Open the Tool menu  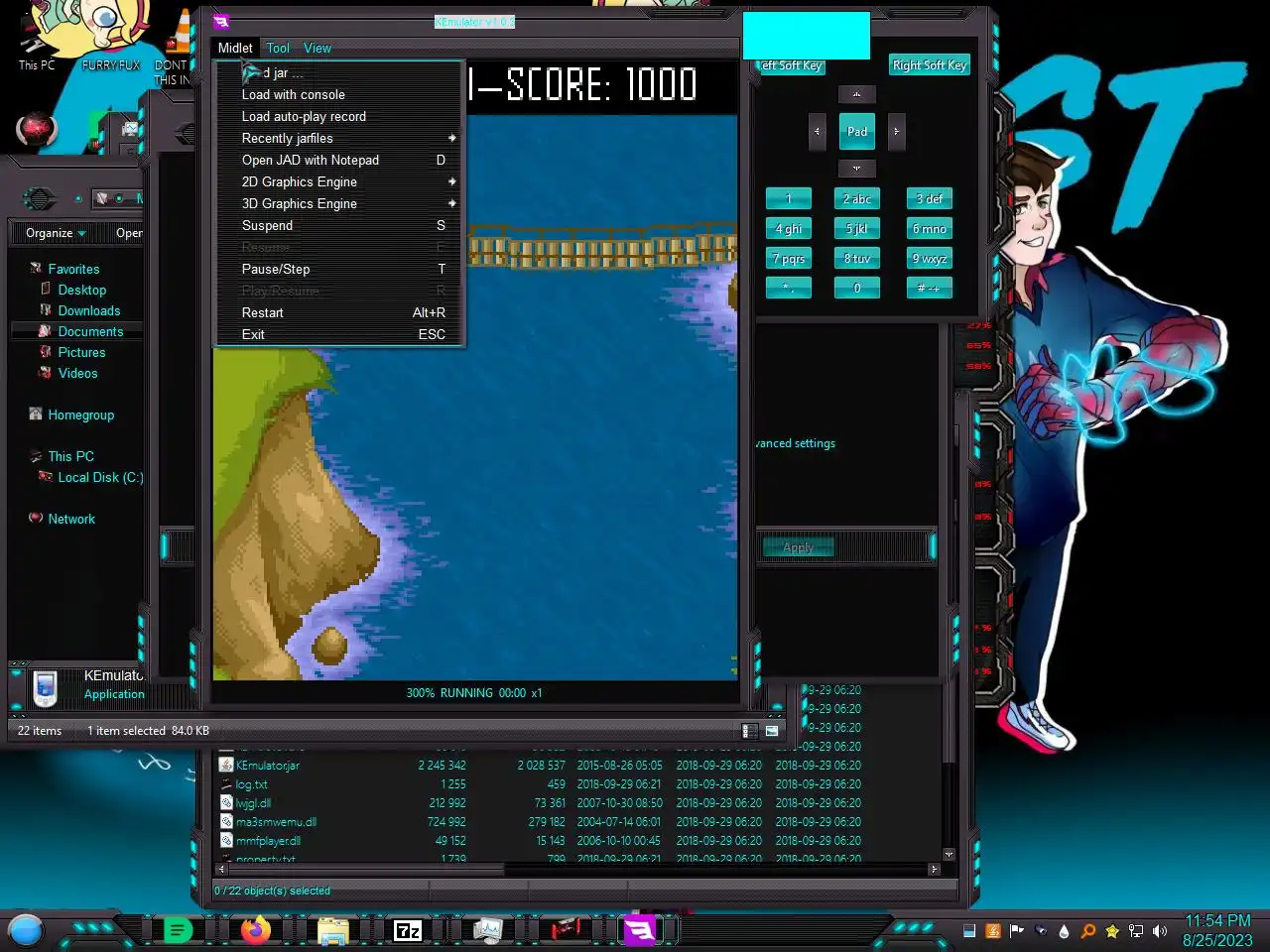[278, 48]
